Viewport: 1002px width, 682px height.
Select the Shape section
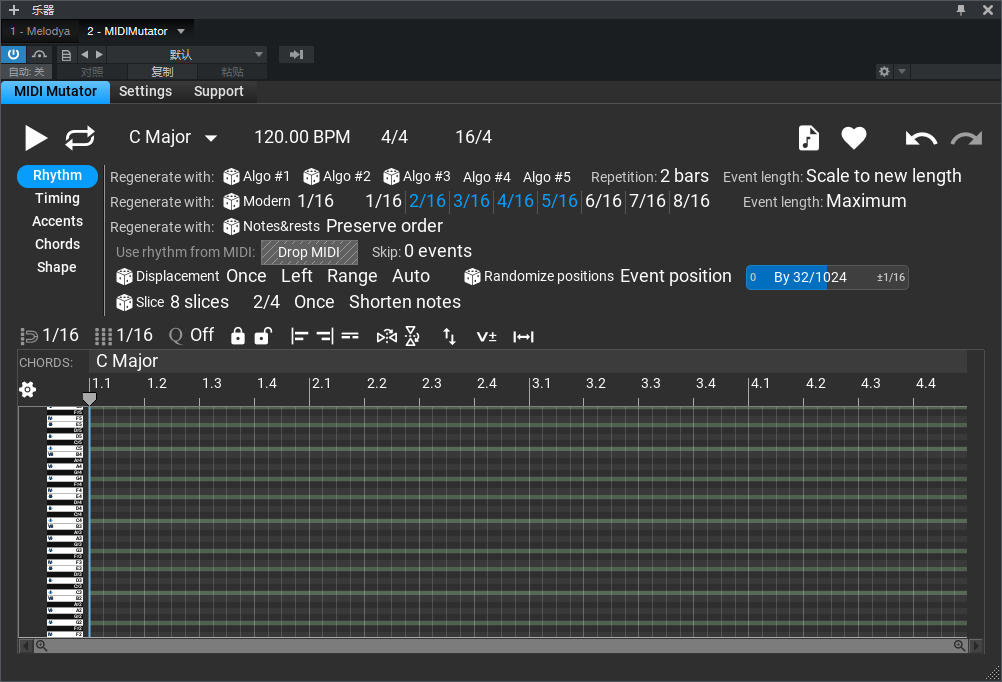pos(57,268)
